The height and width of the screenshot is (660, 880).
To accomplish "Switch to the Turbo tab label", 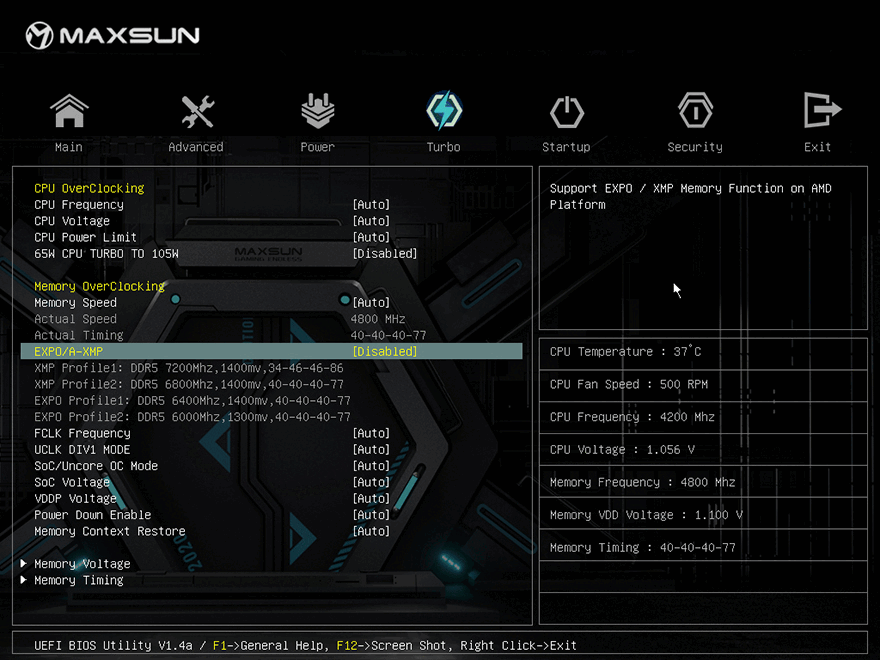I will point(443,147).
